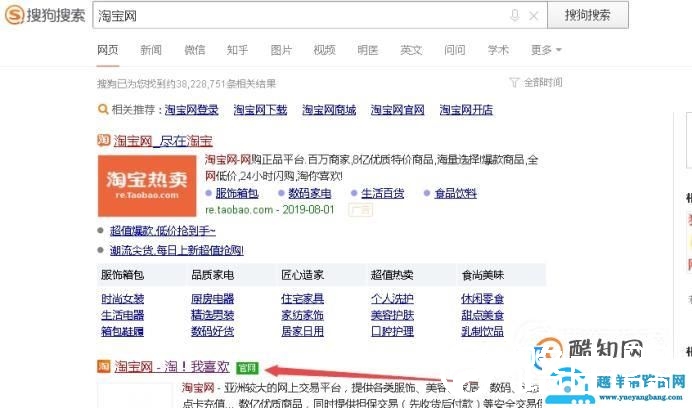Click the 匠心造家 column header
Image resolution: width=692 pixels, height=408 pixels.
point(303,275)
